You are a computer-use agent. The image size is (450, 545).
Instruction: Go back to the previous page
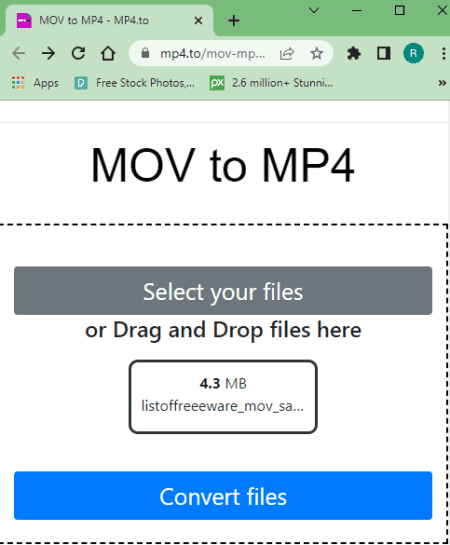coord(18,54)
